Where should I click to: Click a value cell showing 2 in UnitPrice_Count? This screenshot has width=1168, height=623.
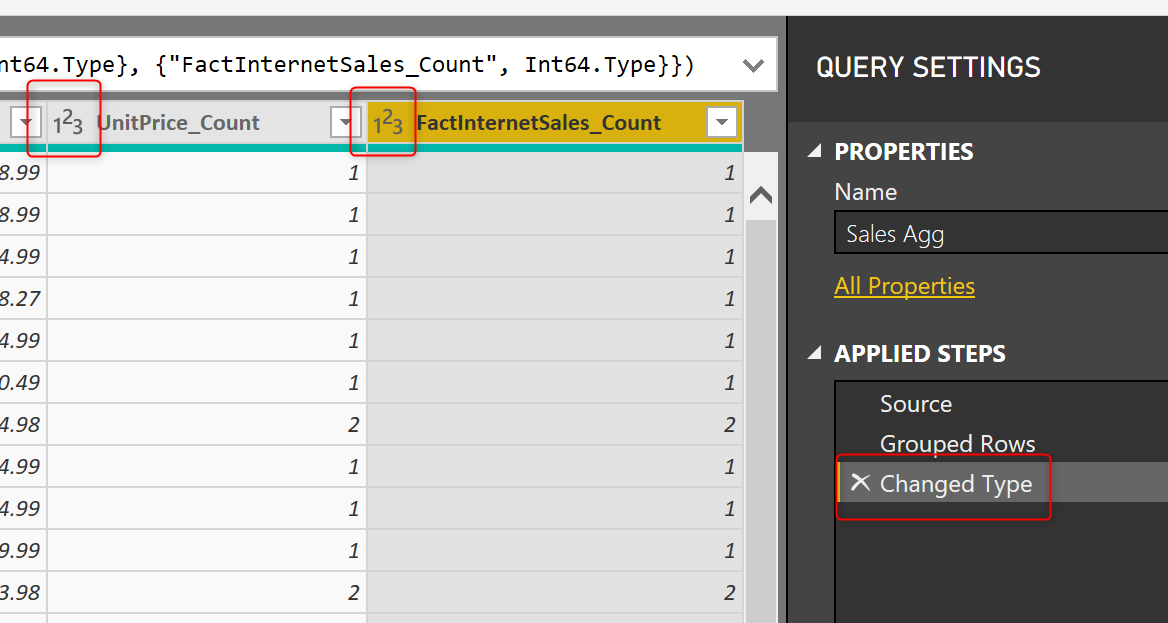pos(354,424)
